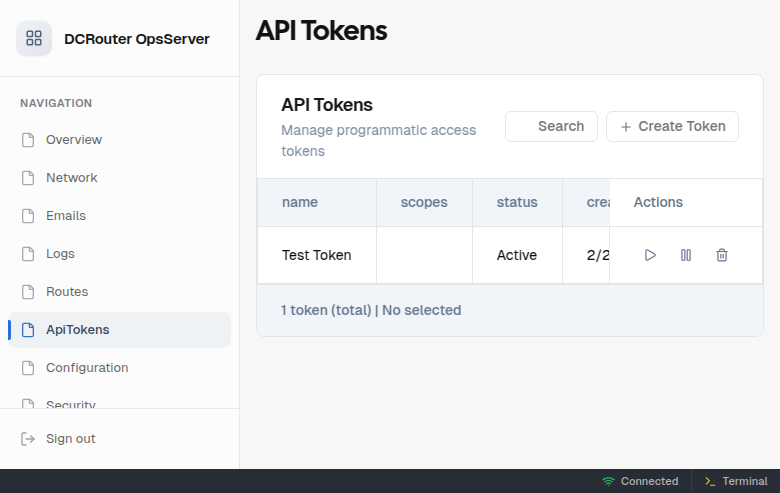Open the Configuration page

click(87, 368)
